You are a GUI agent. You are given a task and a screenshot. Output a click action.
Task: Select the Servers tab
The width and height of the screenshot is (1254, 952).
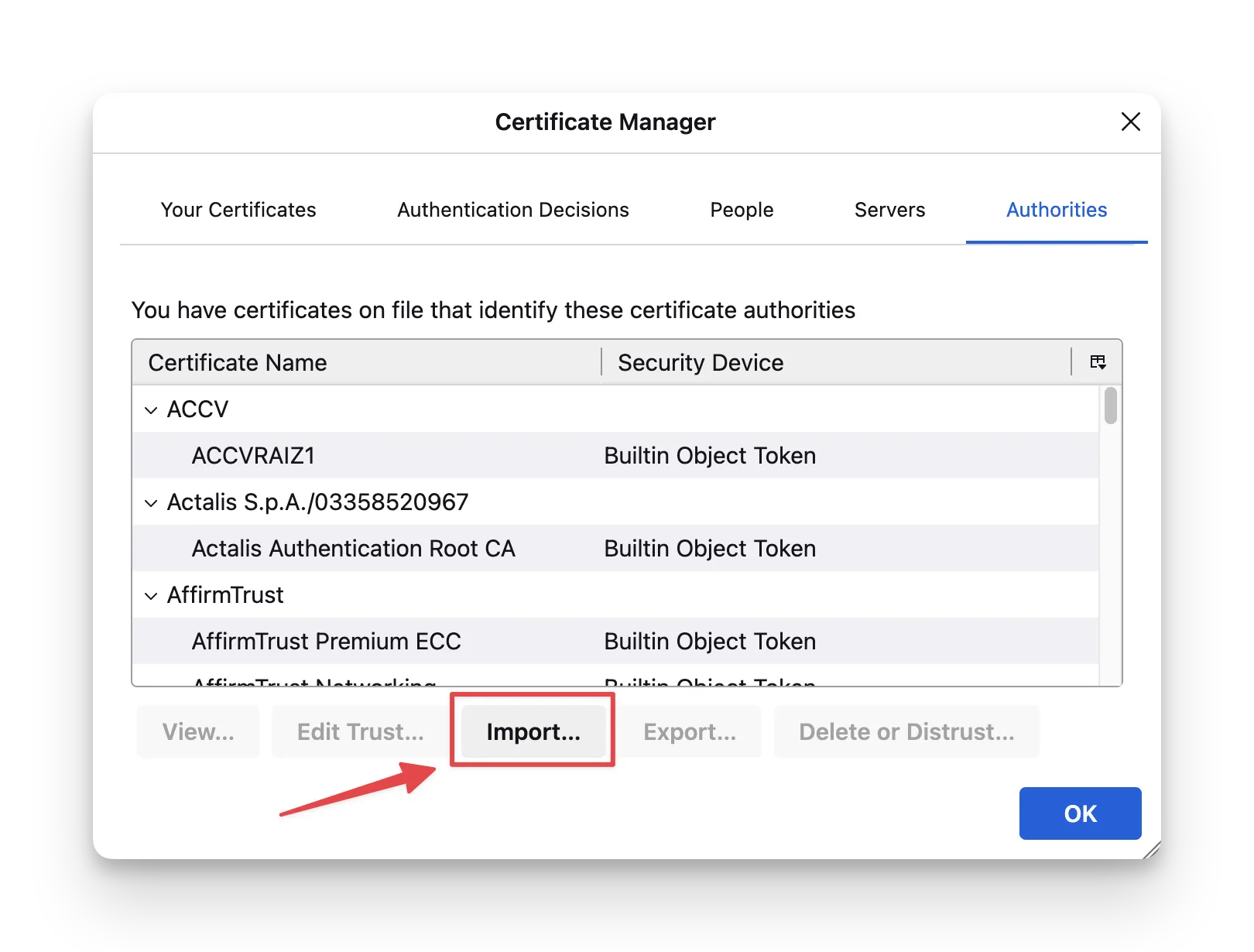coord(889,210)
